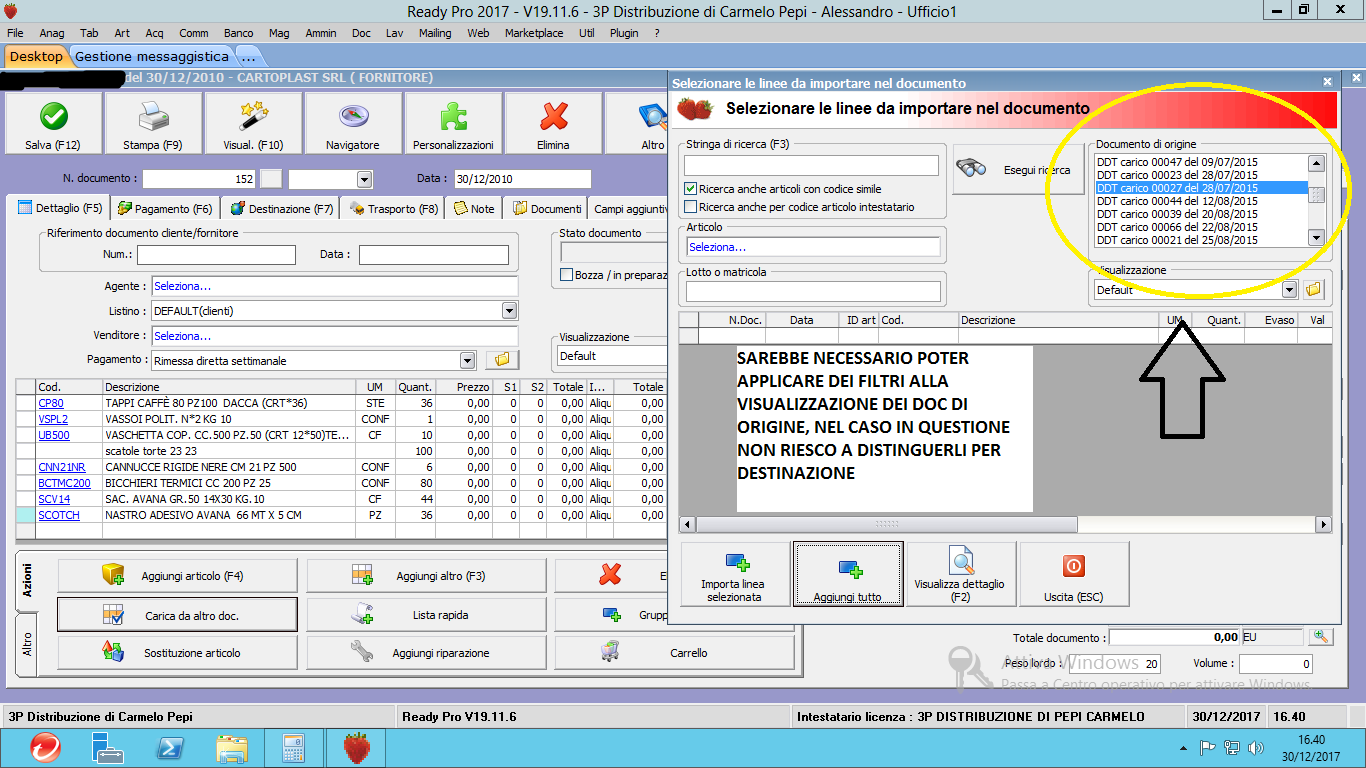Click Carica da altro doc. button
The image size is (1366, 768).
click(x=178, y=615)
